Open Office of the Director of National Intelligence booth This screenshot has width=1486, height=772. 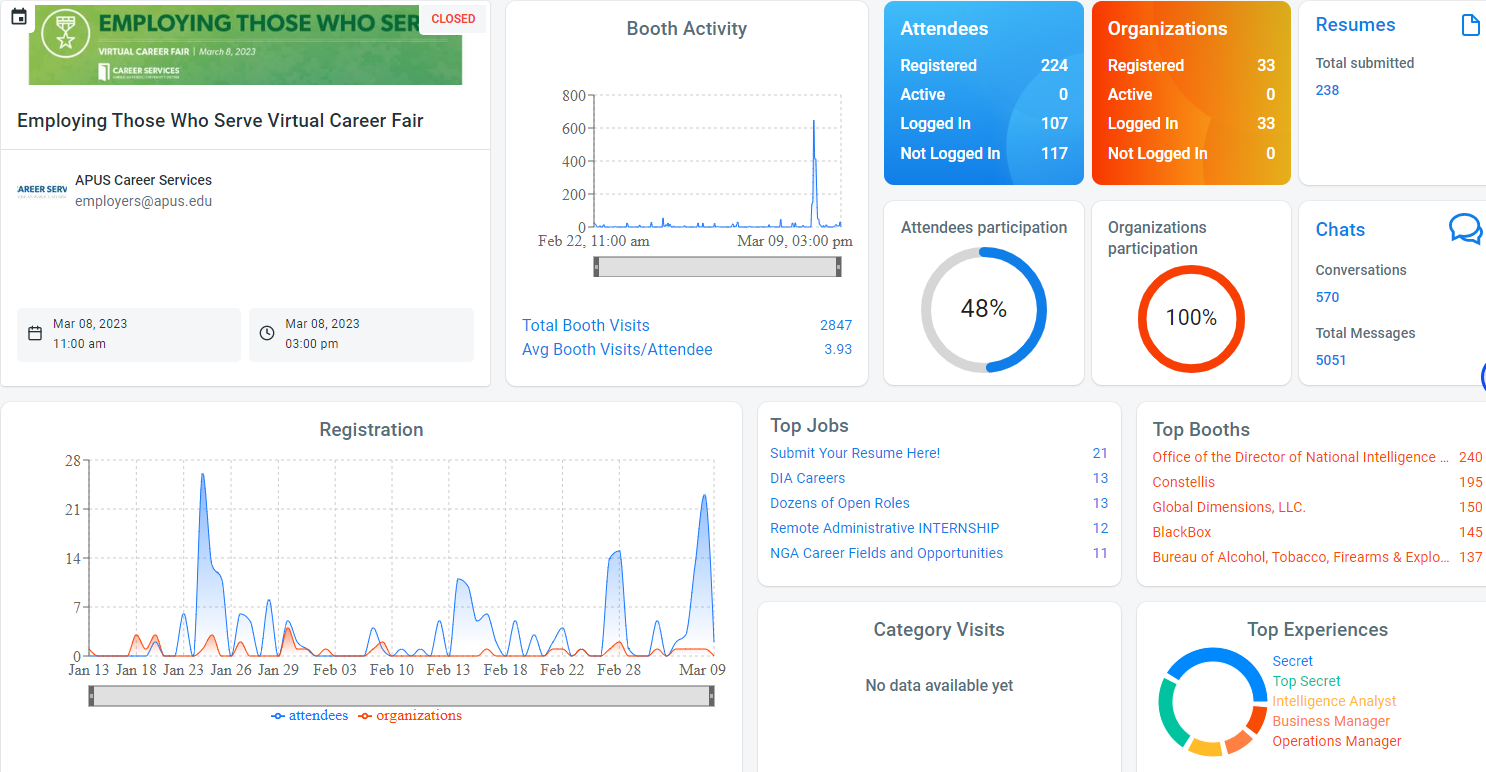pos(1300,457)
